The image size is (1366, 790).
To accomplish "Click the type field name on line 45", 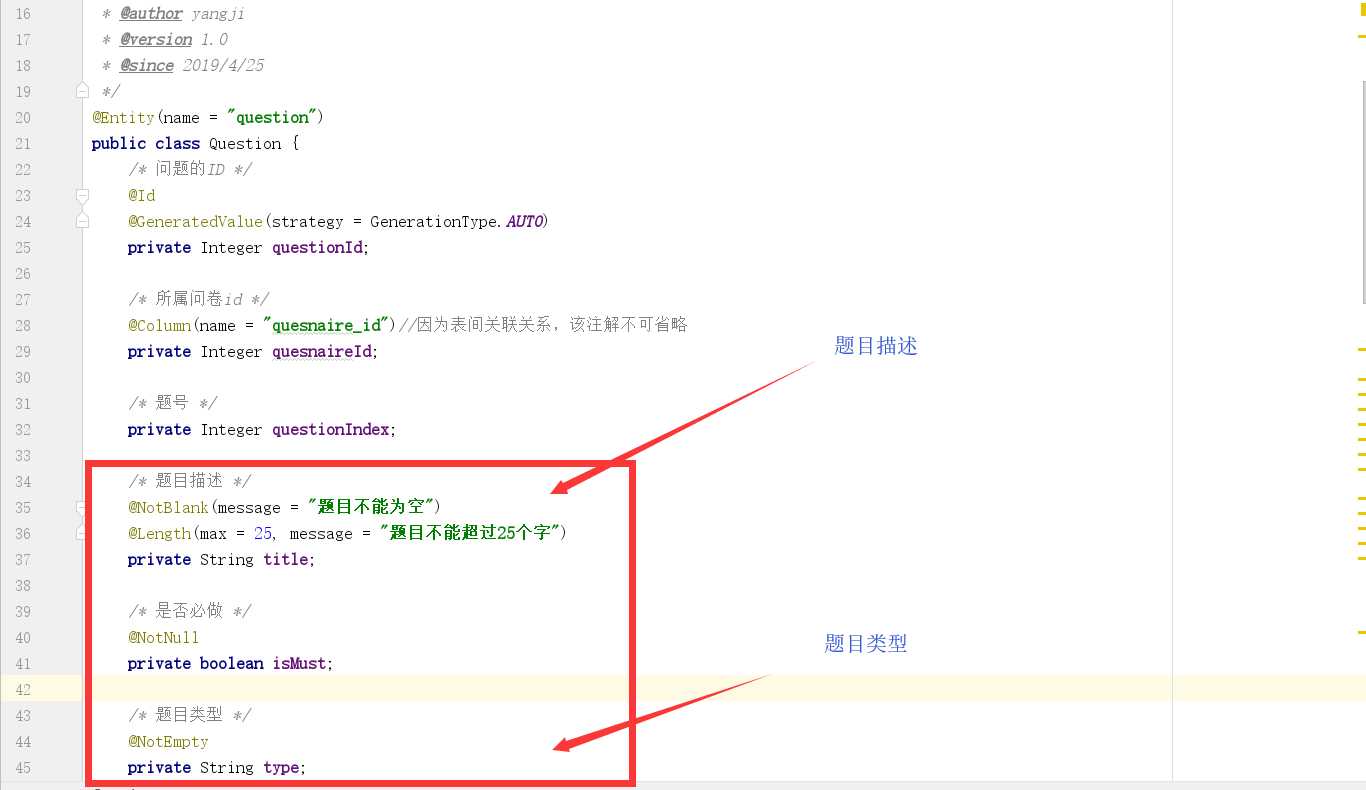I will click(x=281, y=767).
